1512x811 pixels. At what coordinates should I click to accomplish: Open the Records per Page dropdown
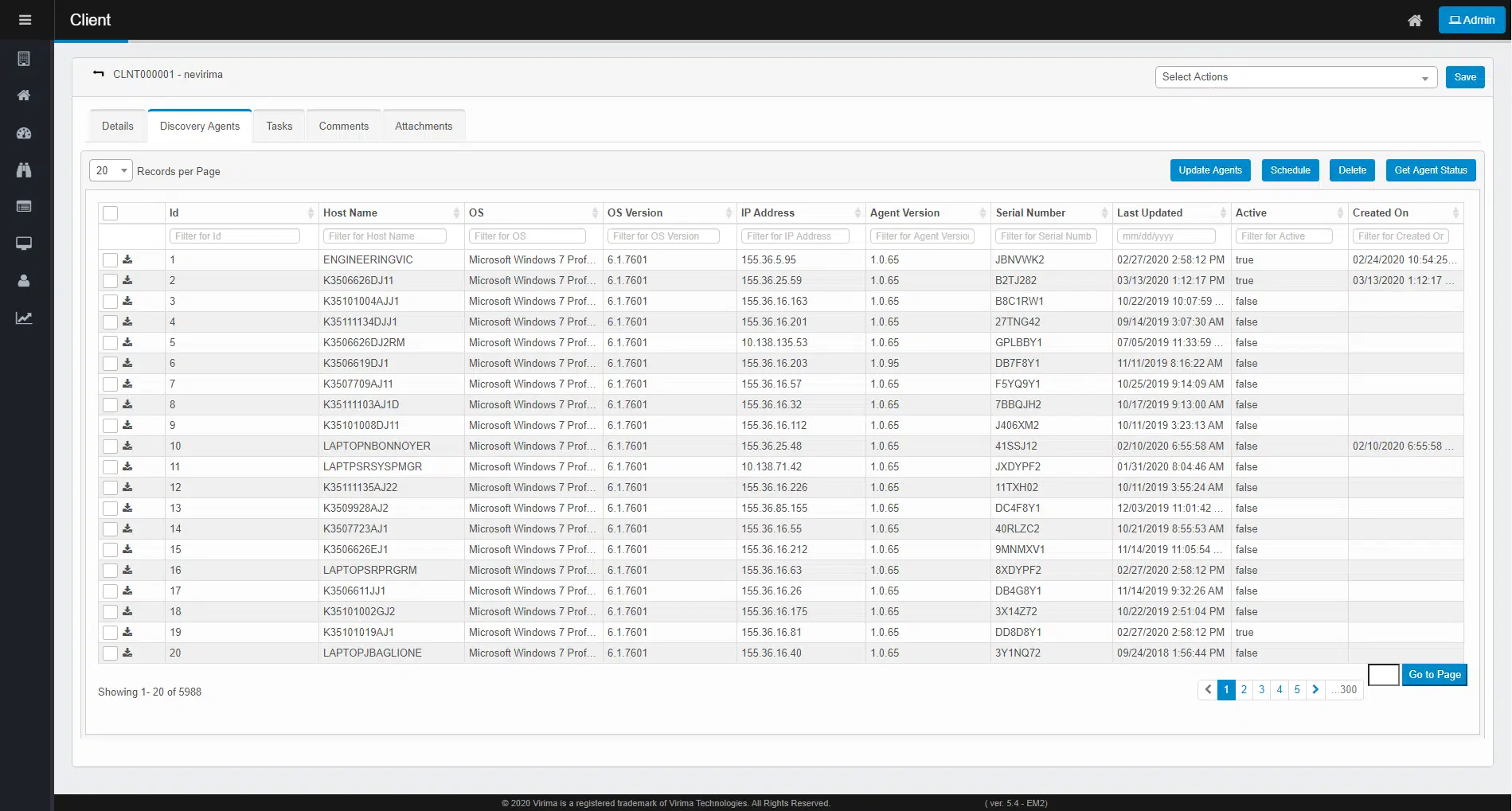click(x=110, y=171)
